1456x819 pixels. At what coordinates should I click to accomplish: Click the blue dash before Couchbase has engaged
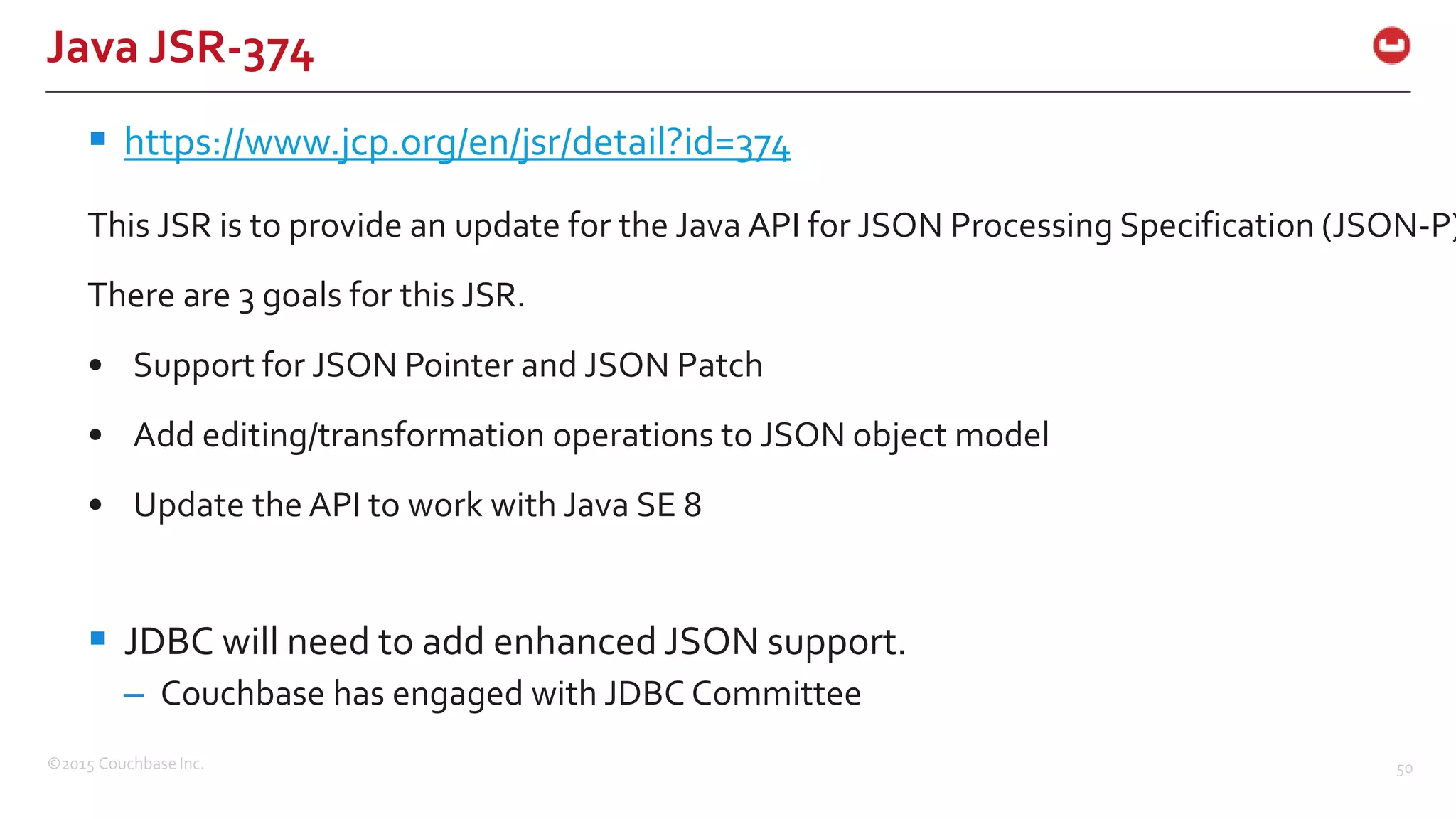coord(134,695)
